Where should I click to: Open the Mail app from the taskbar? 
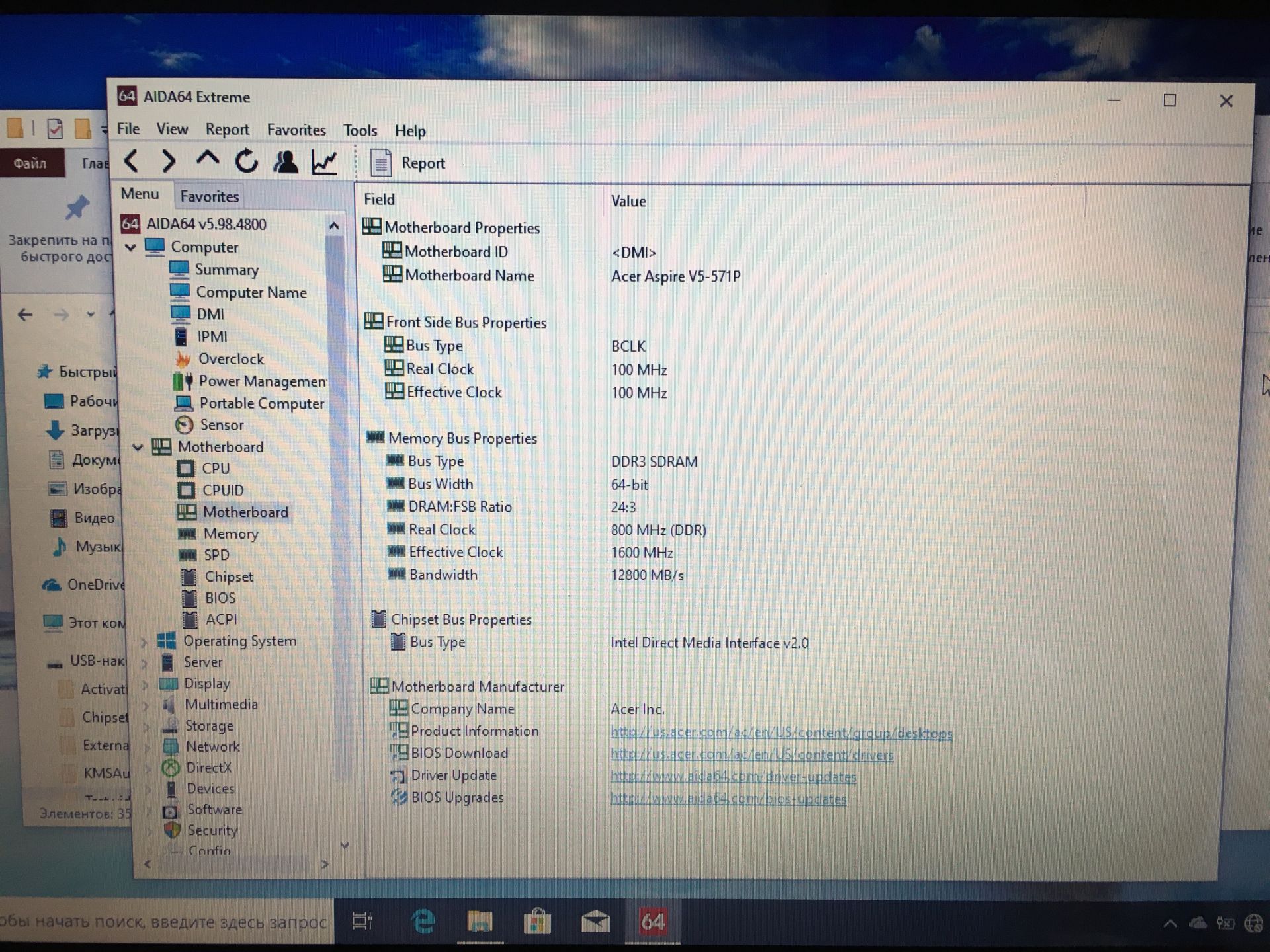tap(595, 921)
